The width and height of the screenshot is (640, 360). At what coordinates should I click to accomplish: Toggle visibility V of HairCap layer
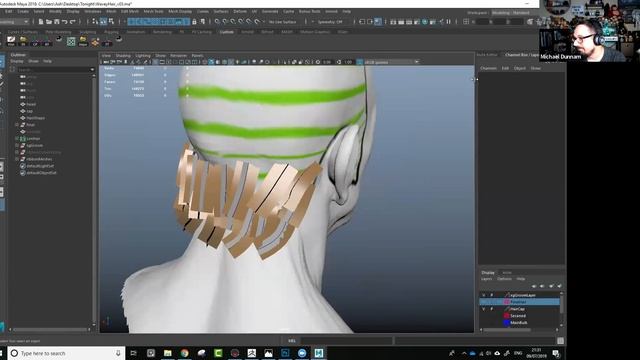pyautogui.click(x=484, y=309)
